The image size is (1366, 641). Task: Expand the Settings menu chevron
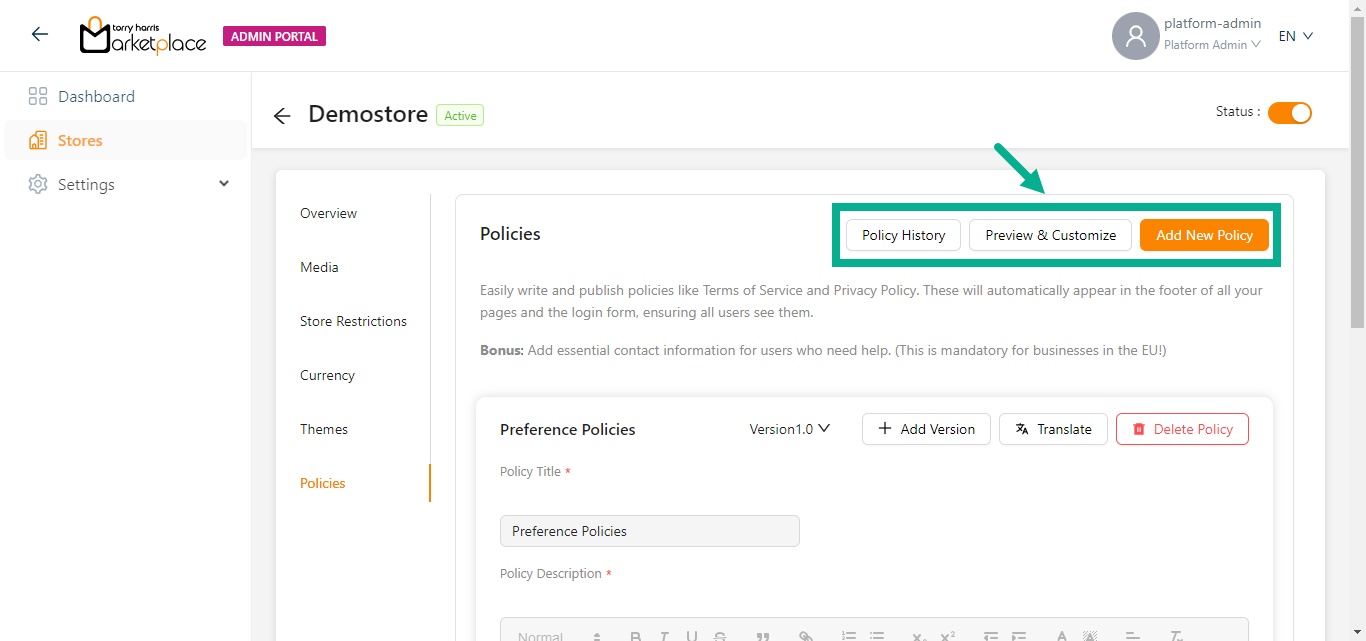(x=224, y=184)
